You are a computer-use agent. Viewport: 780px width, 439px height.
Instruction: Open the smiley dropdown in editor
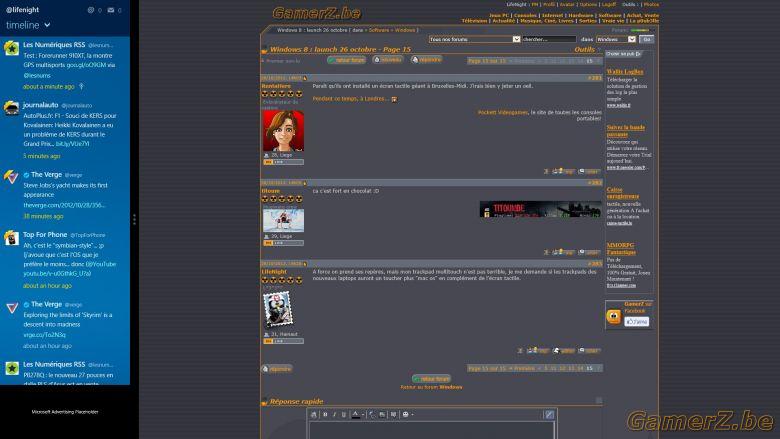[408, 415]
